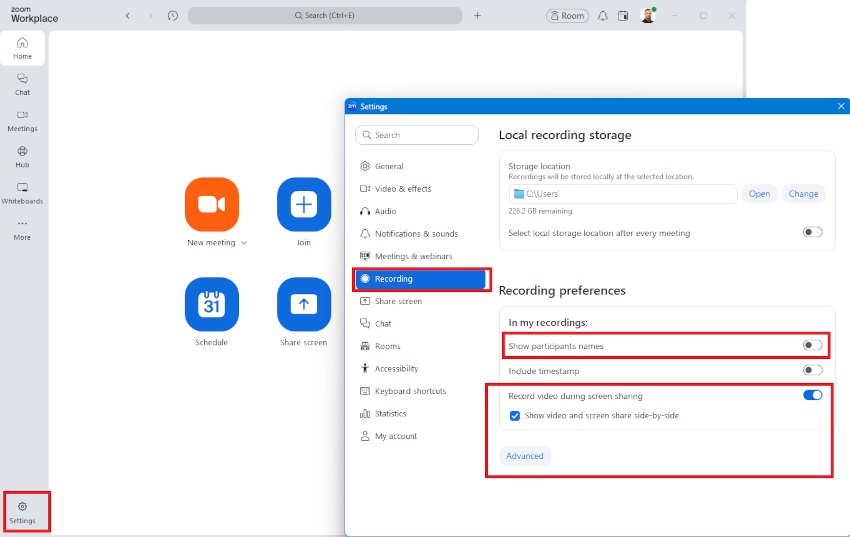This screenshot has height=537, width=850.
Task: Open Statistics settings category
Action: pos(420,413)
